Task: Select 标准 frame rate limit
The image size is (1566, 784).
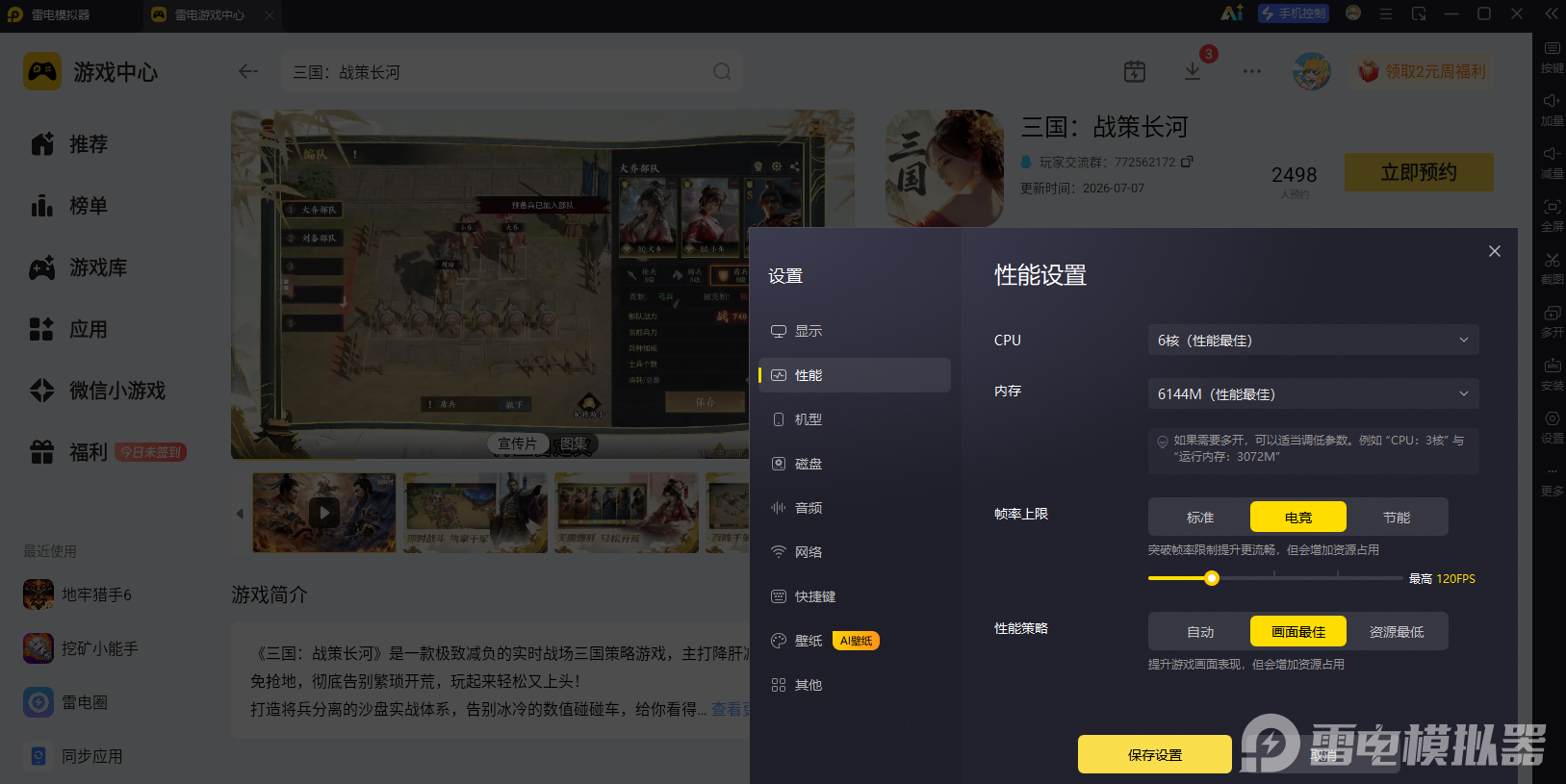Action: (1200, 518)
